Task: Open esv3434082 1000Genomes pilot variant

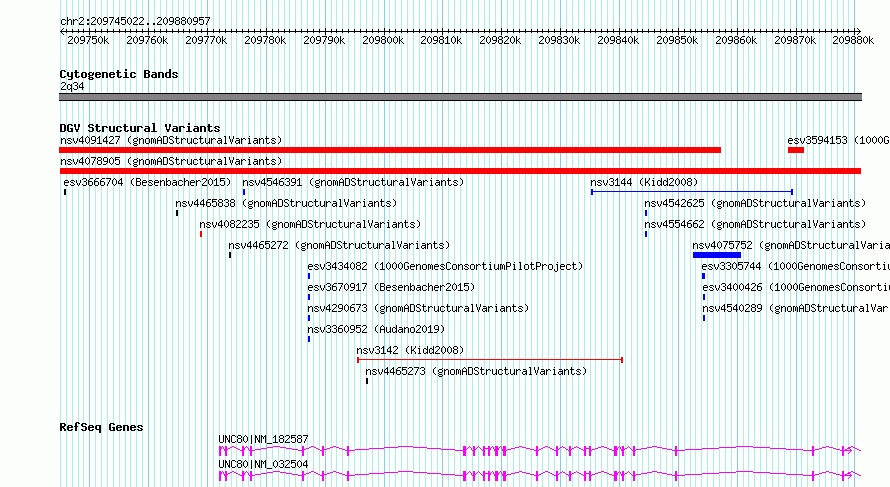Action: (x=445, y=266)
